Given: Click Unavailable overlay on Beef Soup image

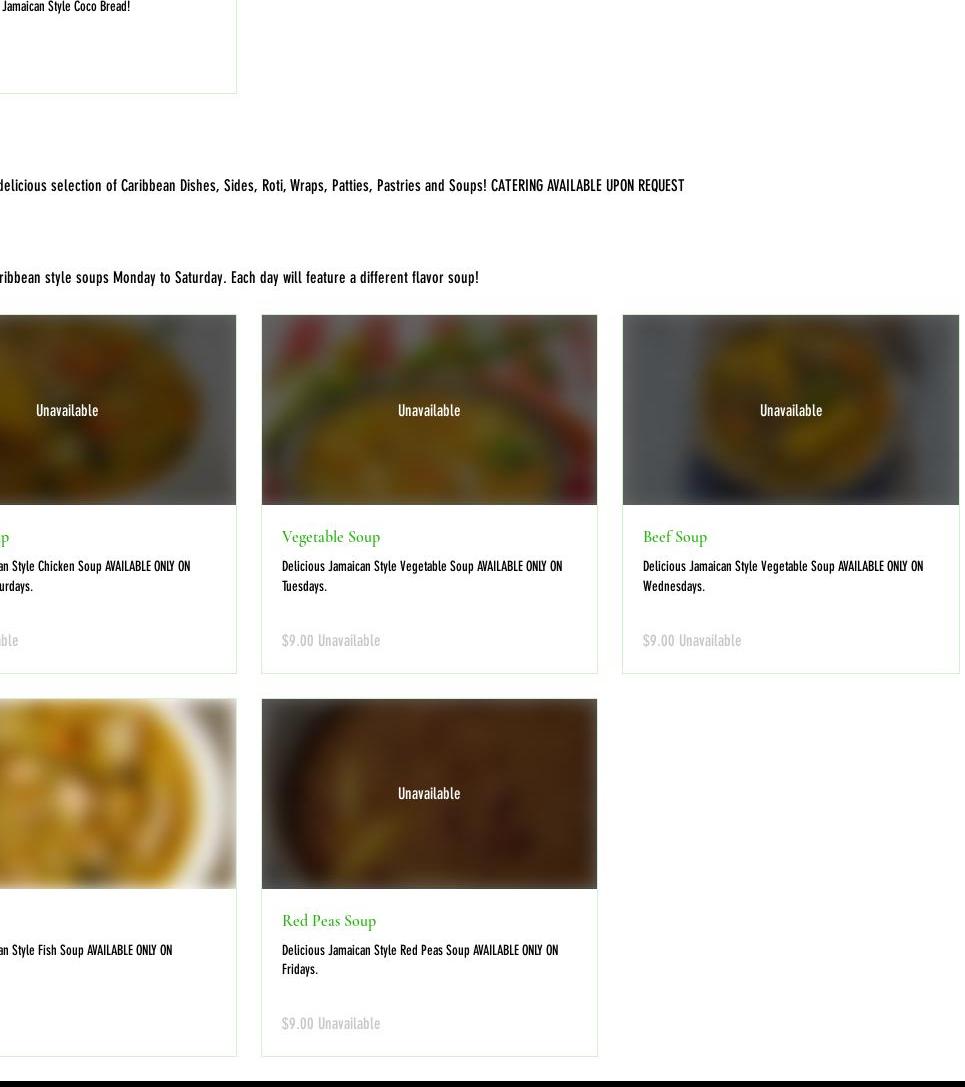Looking at the screenshot, I should (791, 410).
